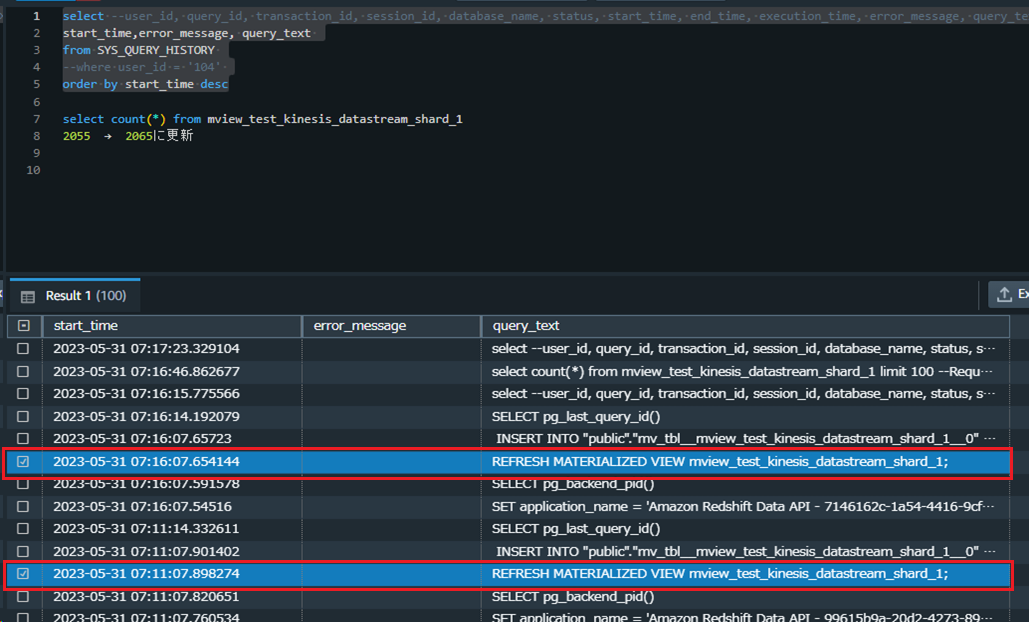Check the row starting 07:11:07.901402
Image resolution: width=1029 pixels, height=622 pixels.
tap(23, 551)
